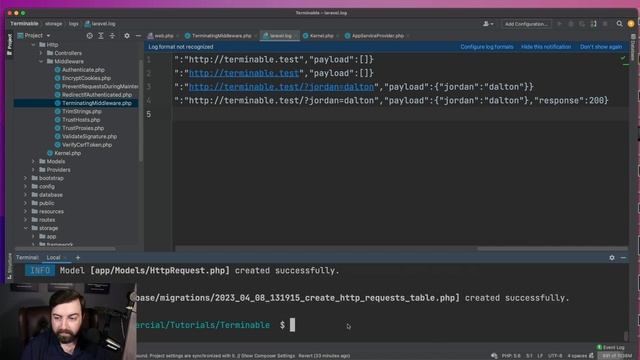Click the storage breadcrumb in navigation bar

(x=53, y=24)
